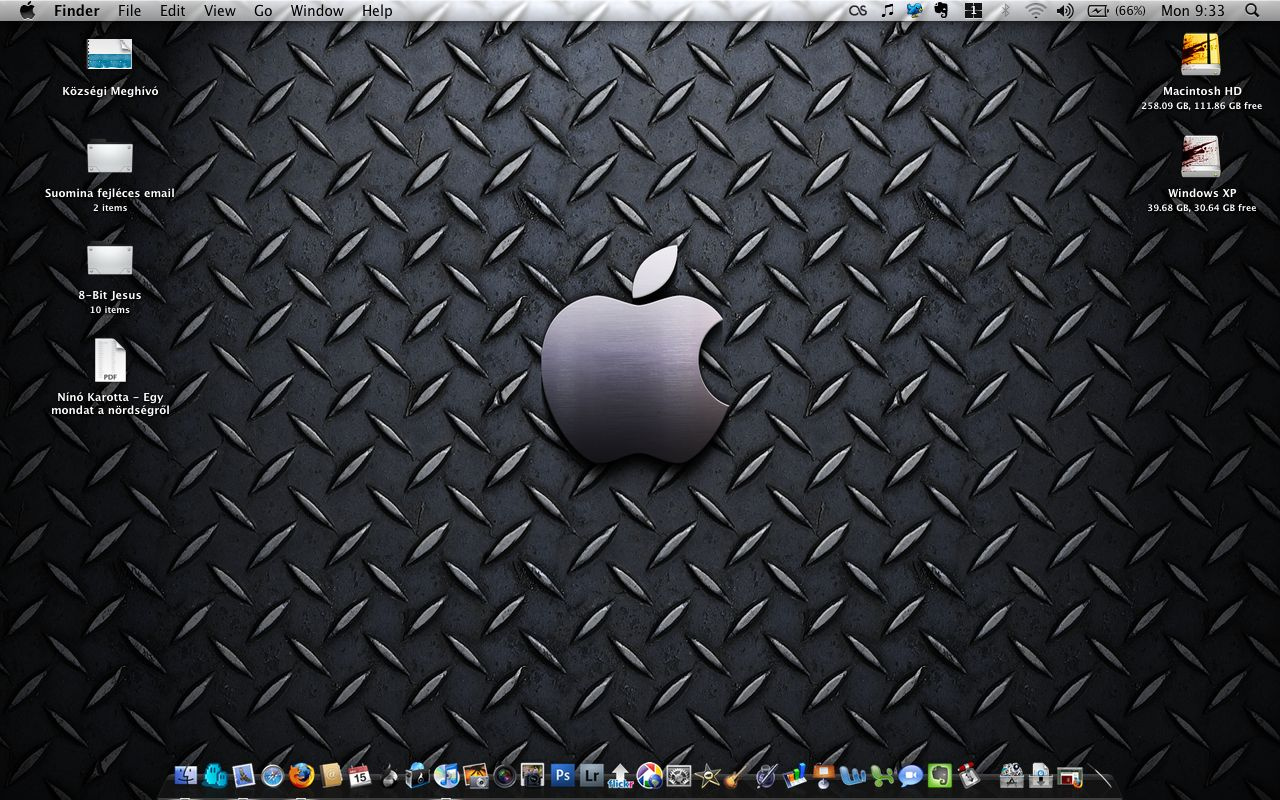Open GarageBand guitar icon in the Dock
The image size is (1280, 800).
tap(736, 776)
